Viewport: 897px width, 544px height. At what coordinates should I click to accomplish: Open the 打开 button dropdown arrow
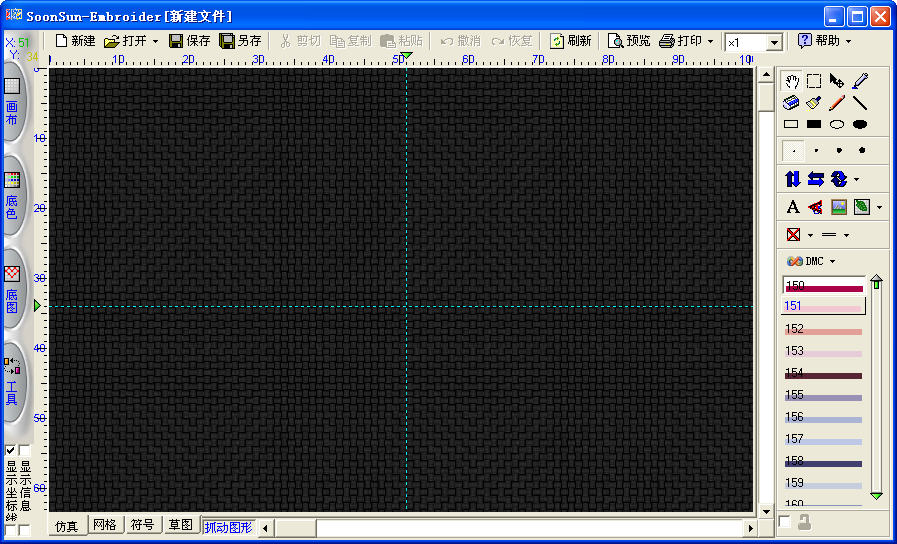tap(155, 41)
